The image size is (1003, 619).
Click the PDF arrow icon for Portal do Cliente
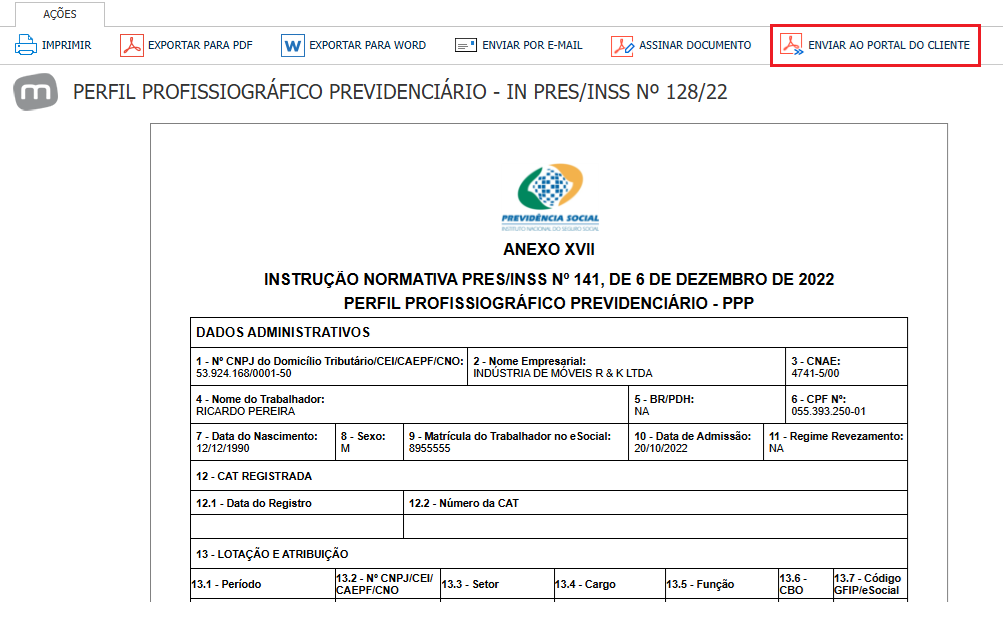click(792, 45)
